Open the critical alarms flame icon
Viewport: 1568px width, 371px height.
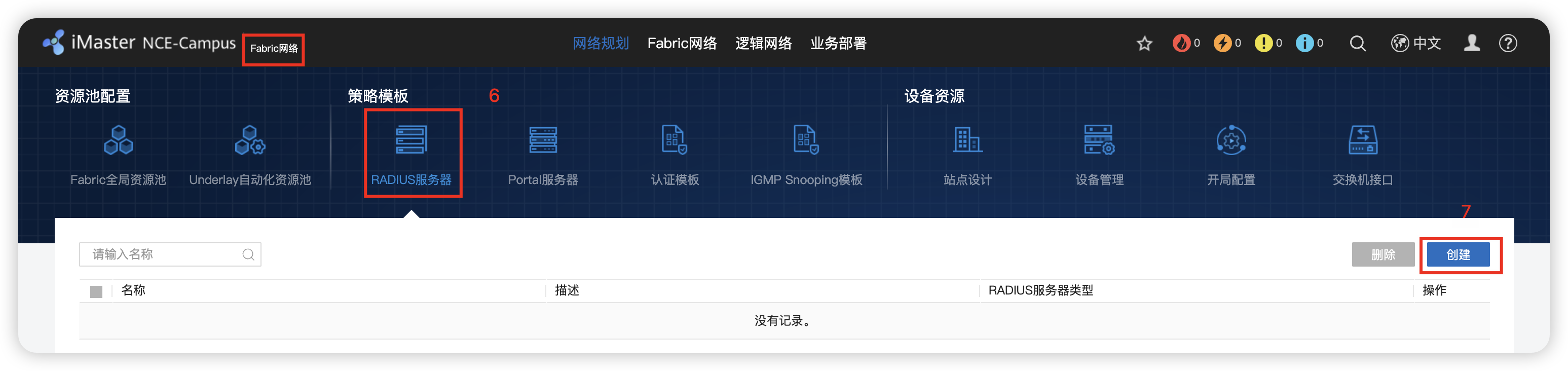pyautogui.click(x=1181, y=43)
